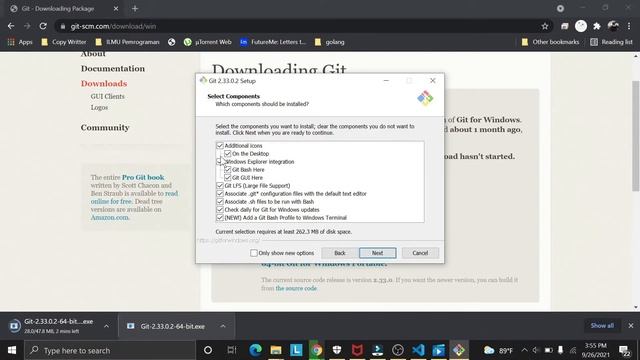Open the Chrome extensions puzzle icon
The width and height of the screenshot is (640, 360).
pyautogui.click(x=597, y=26)
